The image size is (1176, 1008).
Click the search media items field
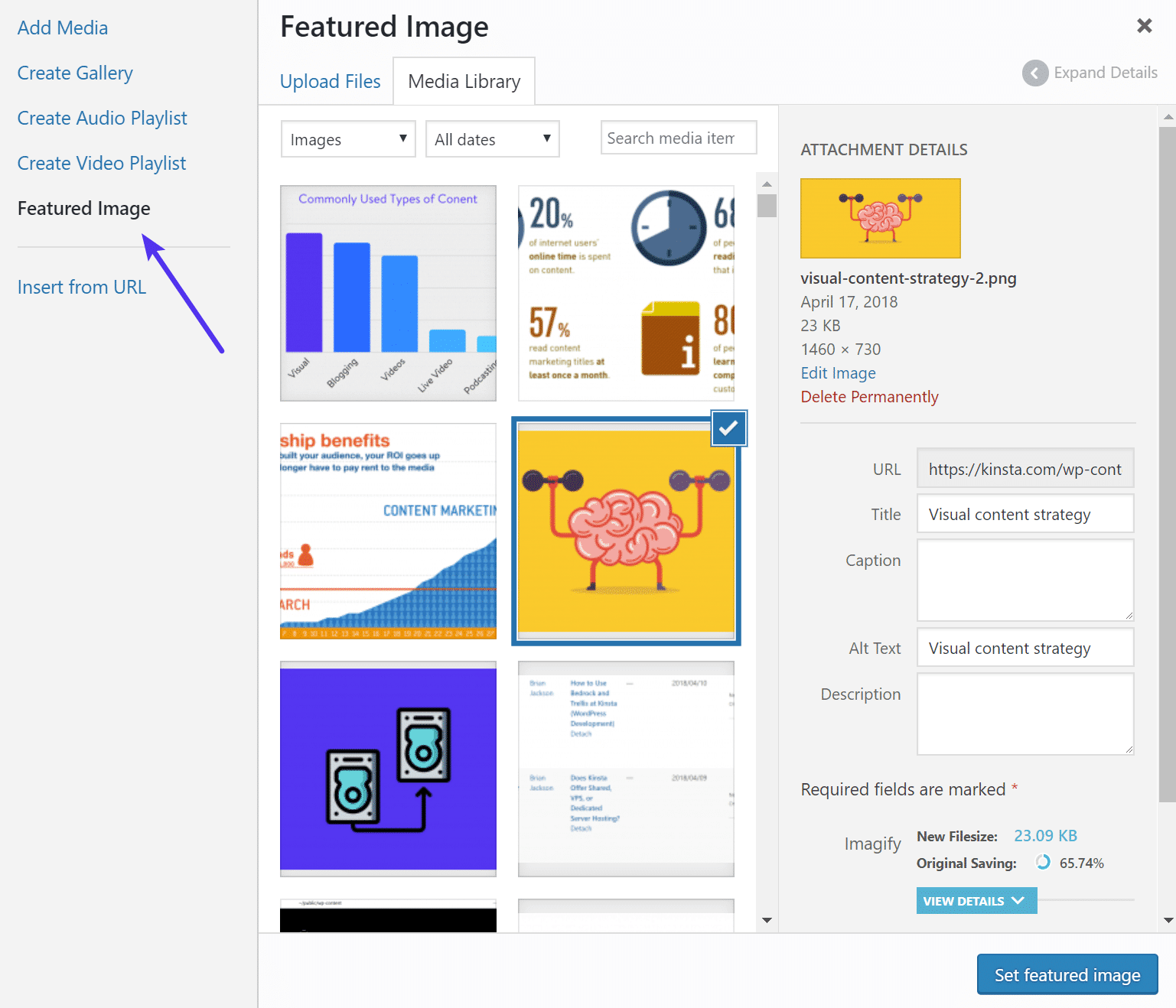[677, 138]
